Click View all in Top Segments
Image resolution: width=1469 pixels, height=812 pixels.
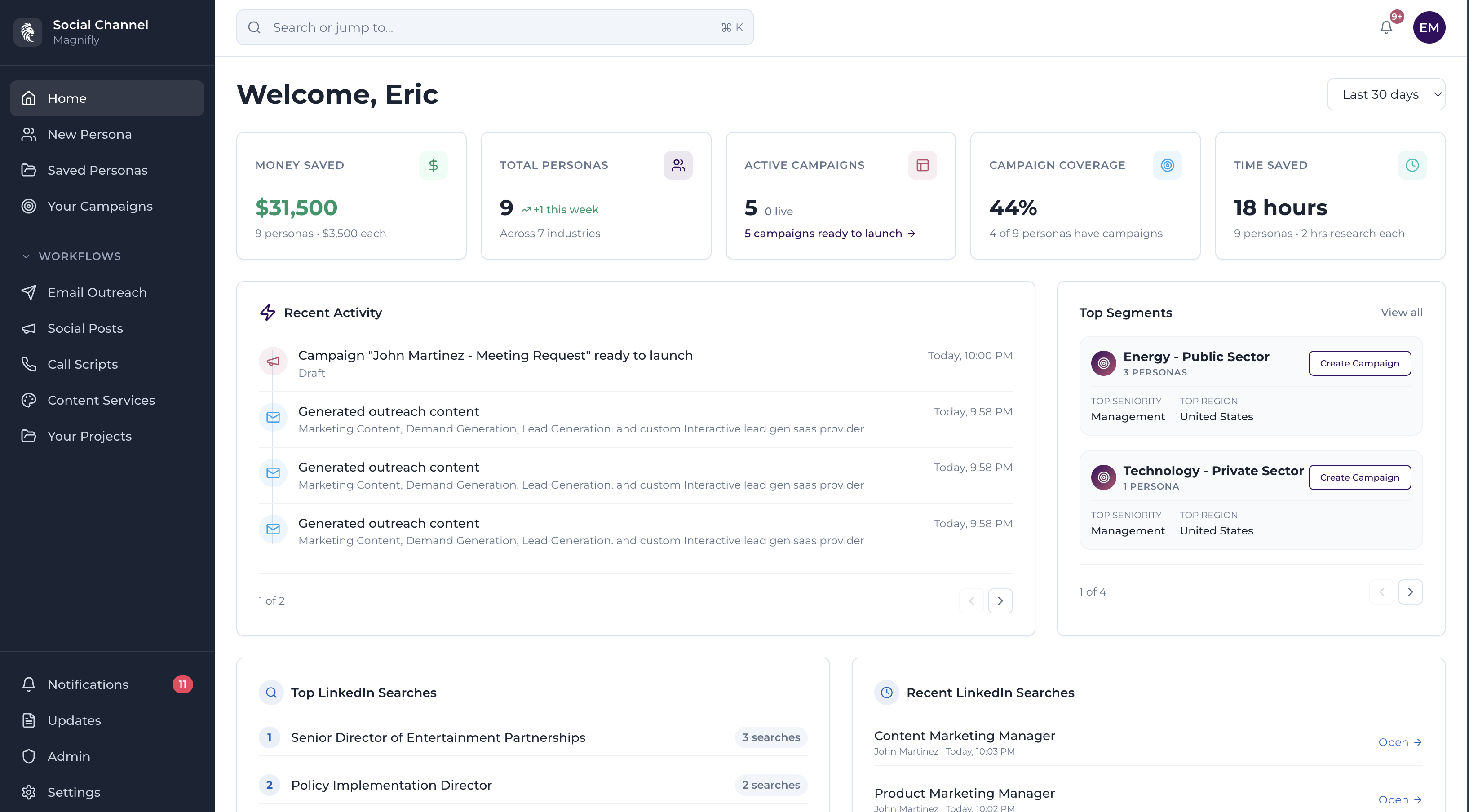pos(1401,313)
